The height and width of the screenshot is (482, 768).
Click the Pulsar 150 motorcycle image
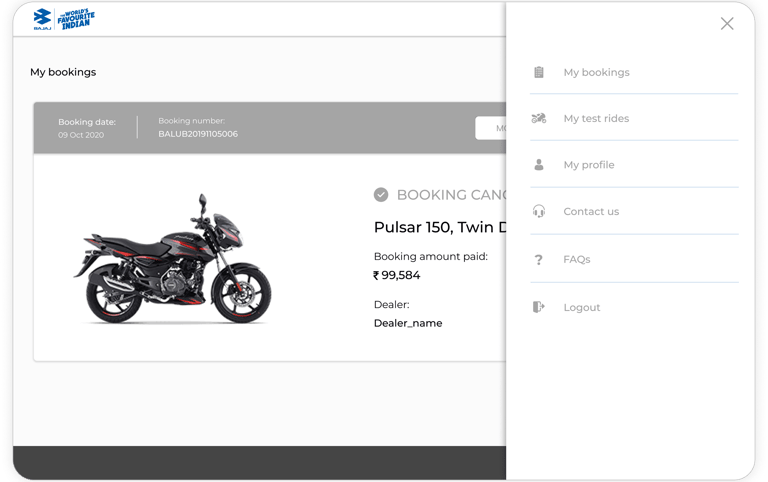pyautogui.click(x=172, y=258)
